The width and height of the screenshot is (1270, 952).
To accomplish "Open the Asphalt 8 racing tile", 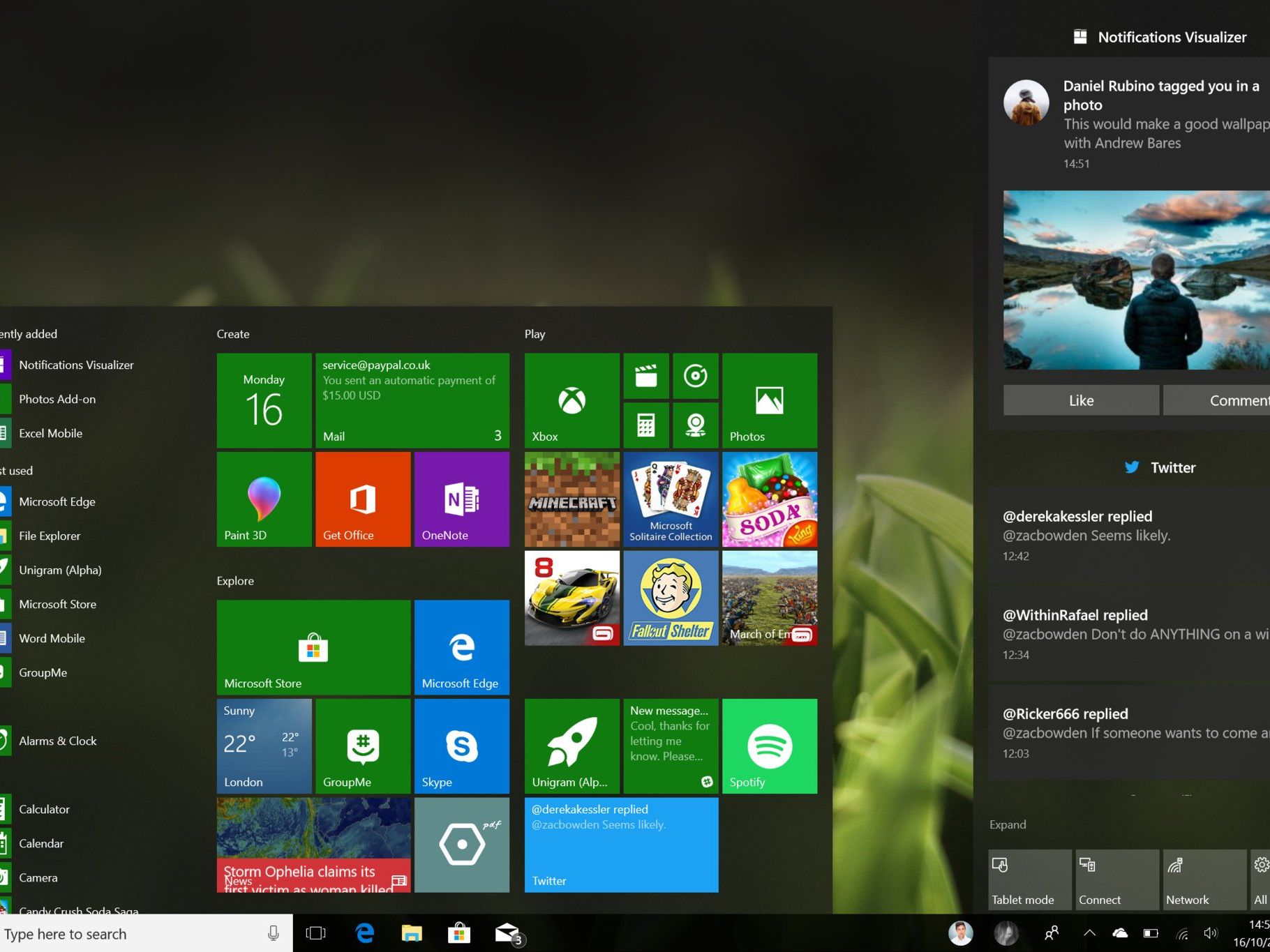I will [x=571, y=598].
